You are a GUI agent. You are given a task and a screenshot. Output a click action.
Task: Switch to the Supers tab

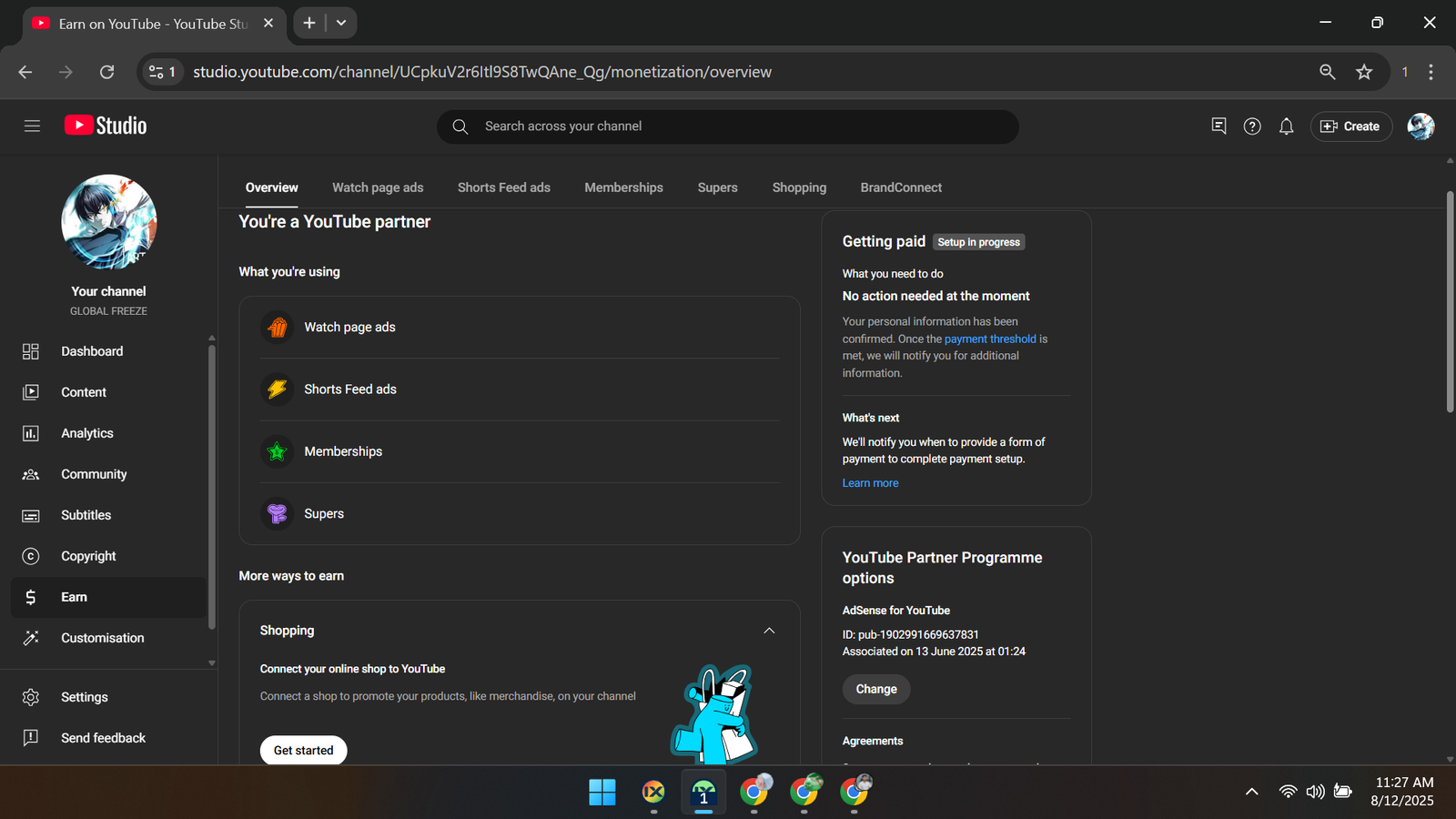[718, 187]
